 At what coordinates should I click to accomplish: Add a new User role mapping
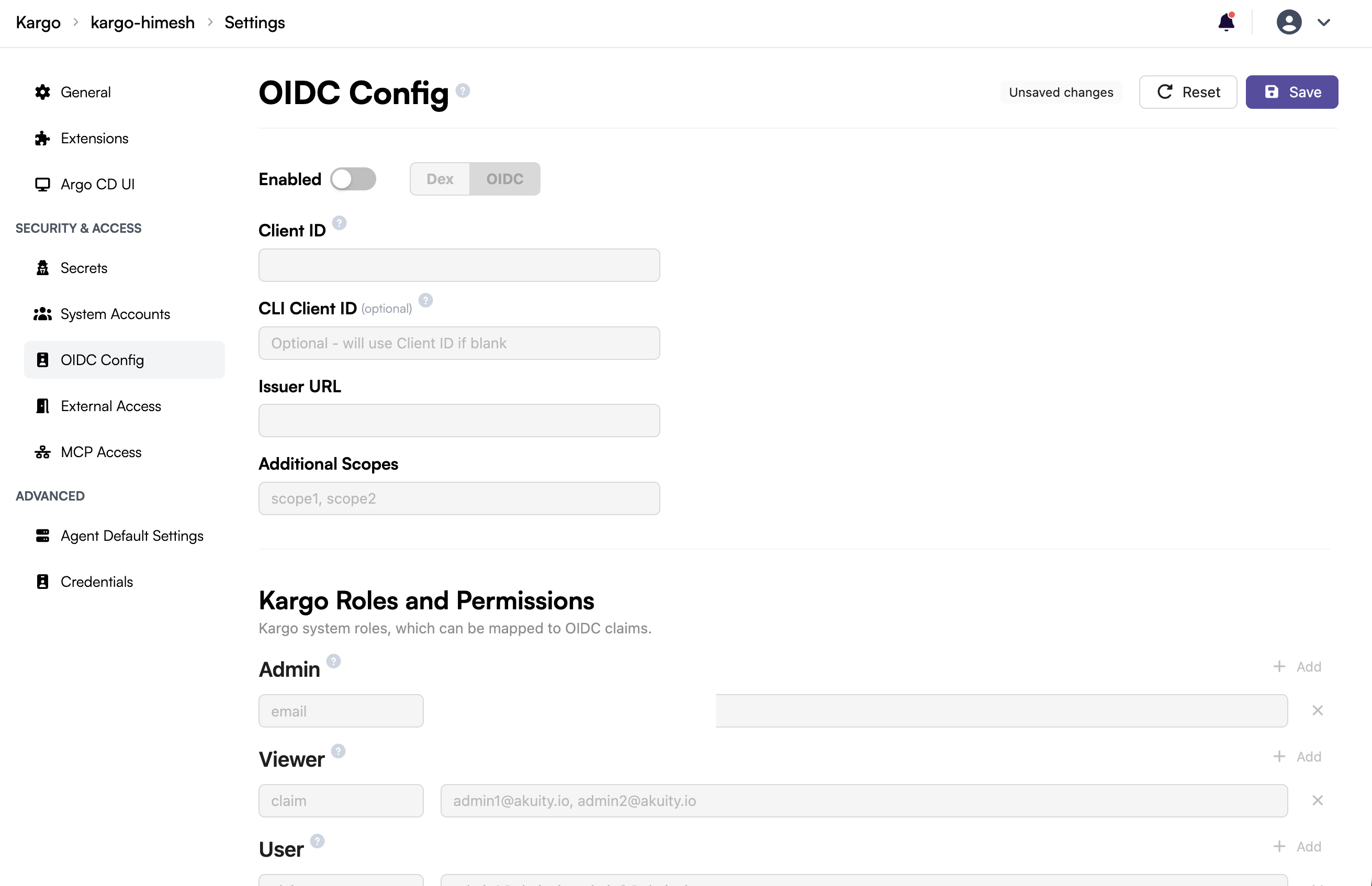[1297, 846]
